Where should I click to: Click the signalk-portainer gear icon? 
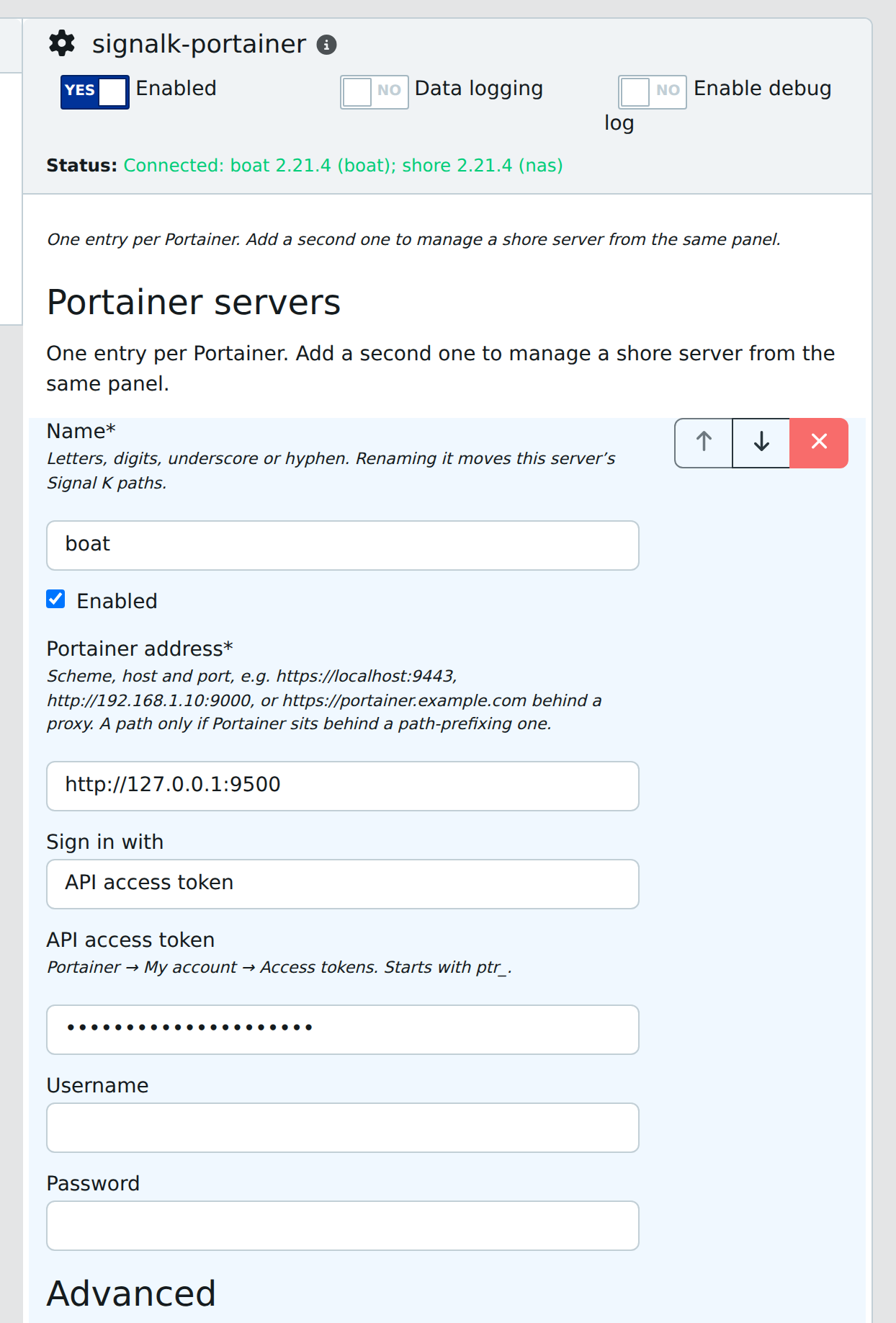pyautogui.click(x=62, y=43)
